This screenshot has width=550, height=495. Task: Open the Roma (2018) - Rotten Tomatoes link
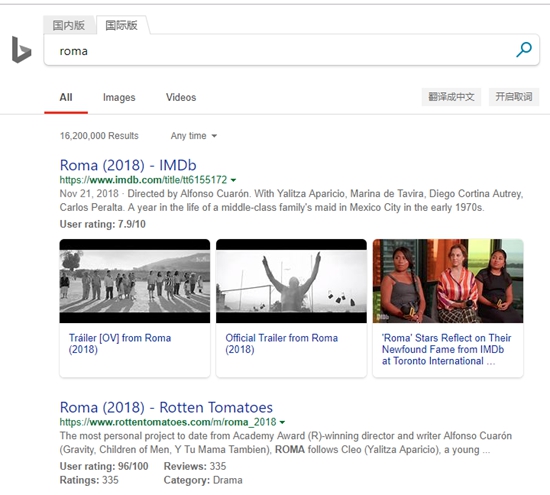pyautogui.click(x=166, y=407)
